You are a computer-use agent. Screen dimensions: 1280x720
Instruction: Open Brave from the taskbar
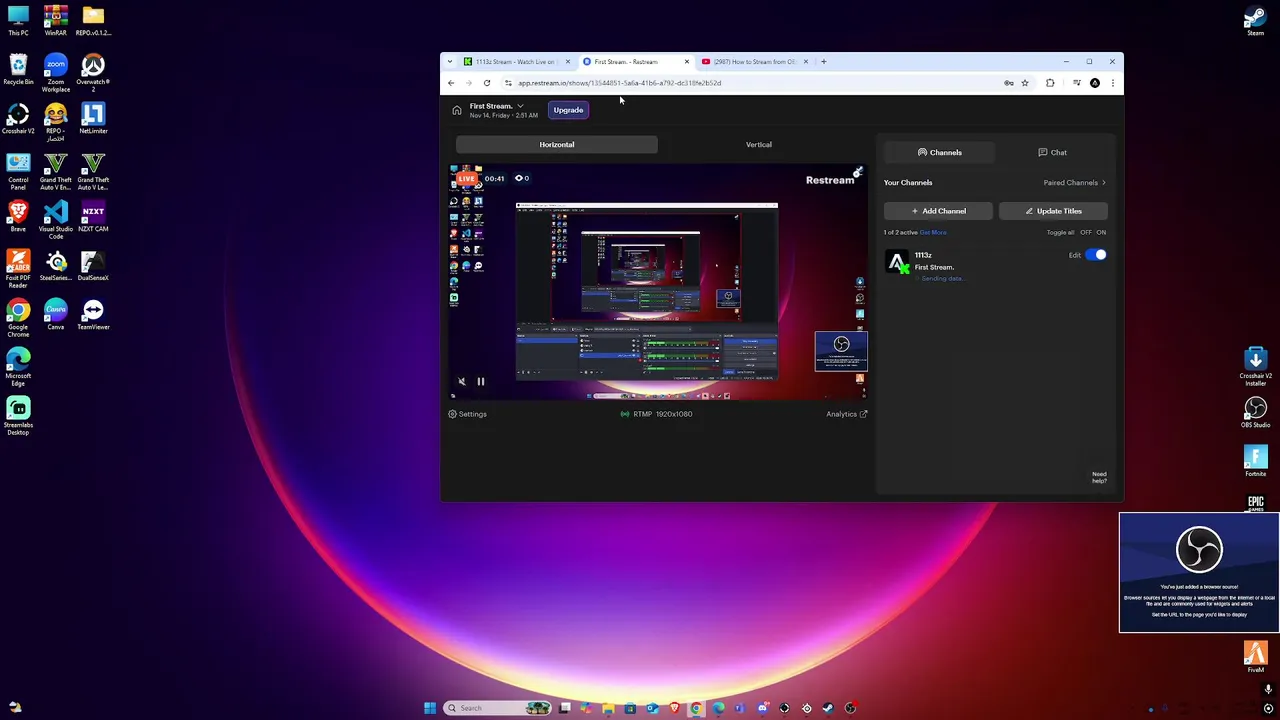(675, 708)
